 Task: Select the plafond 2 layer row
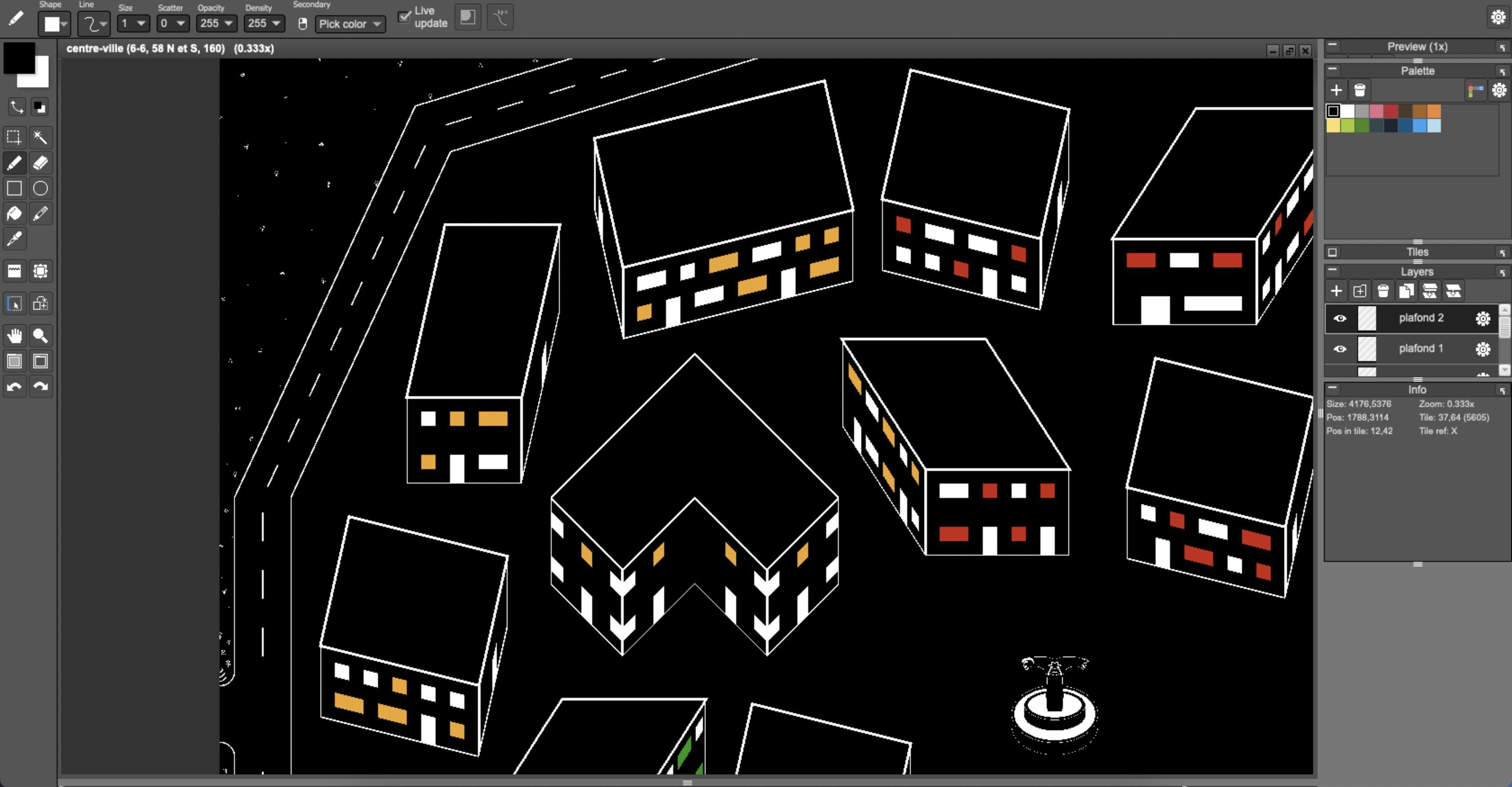(1412, 318)
